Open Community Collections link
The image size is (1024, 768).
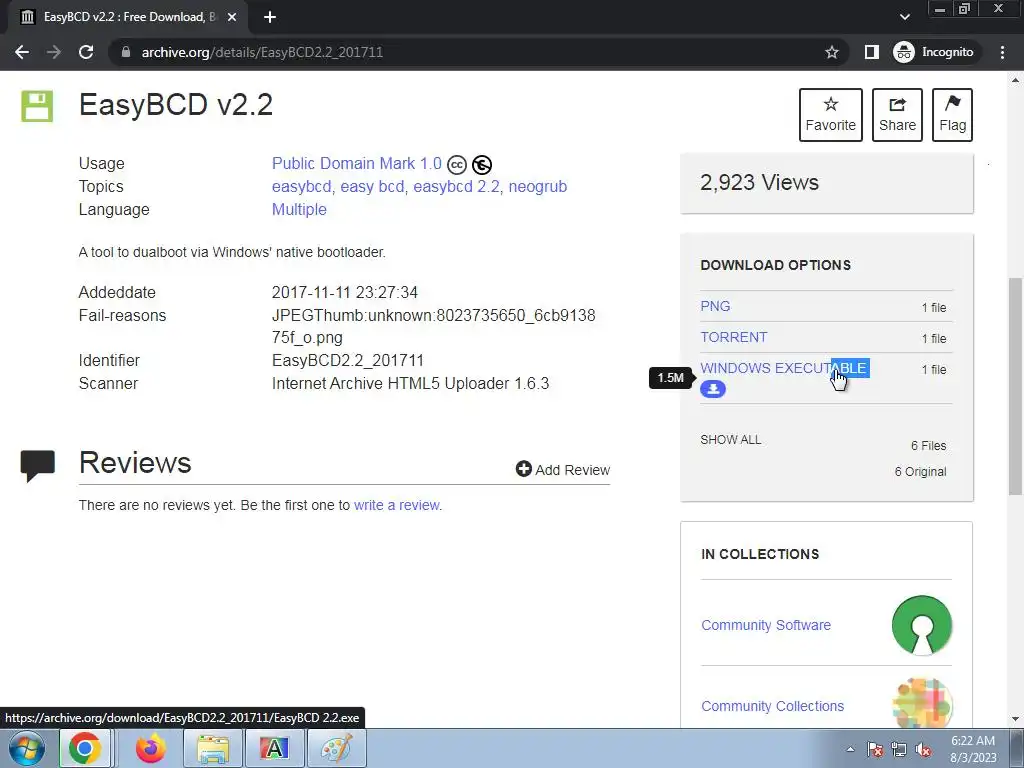point(773,707)
